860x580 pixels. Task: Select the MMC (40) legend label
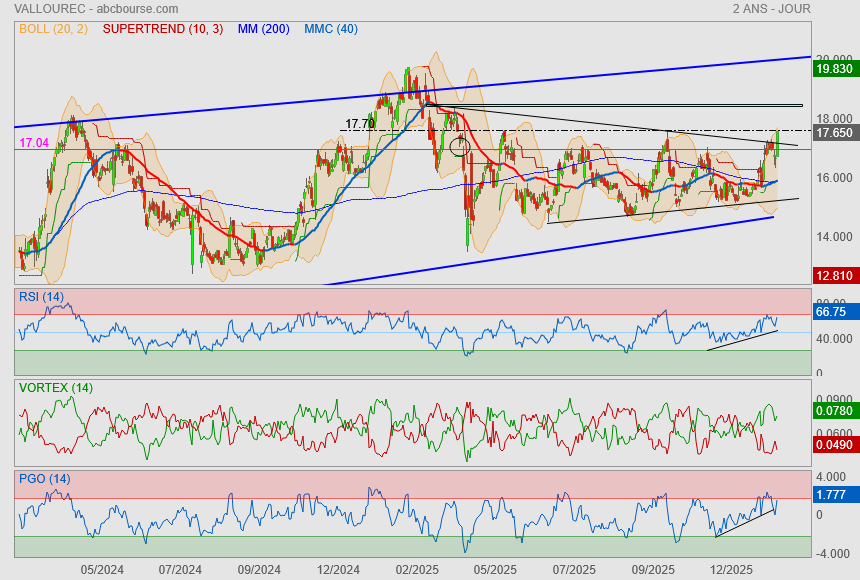pyautogui.click(x=330, y=29)
